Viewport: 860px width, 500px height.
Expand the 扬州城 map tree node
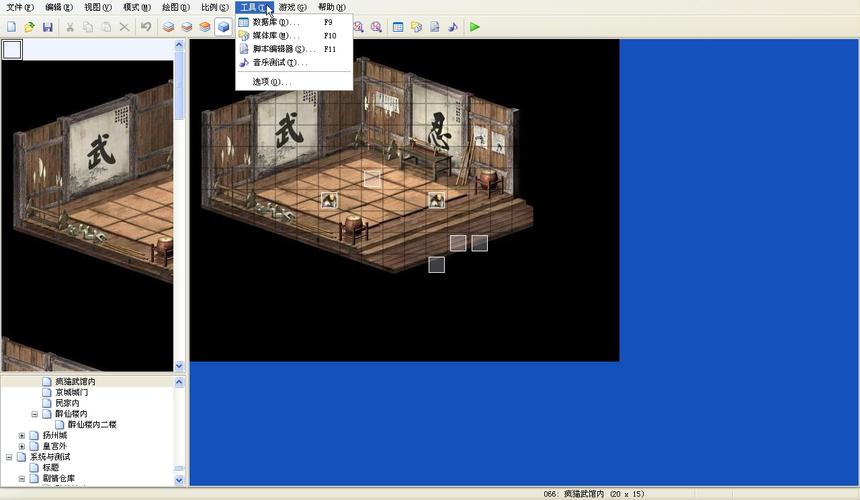[22, 436]
